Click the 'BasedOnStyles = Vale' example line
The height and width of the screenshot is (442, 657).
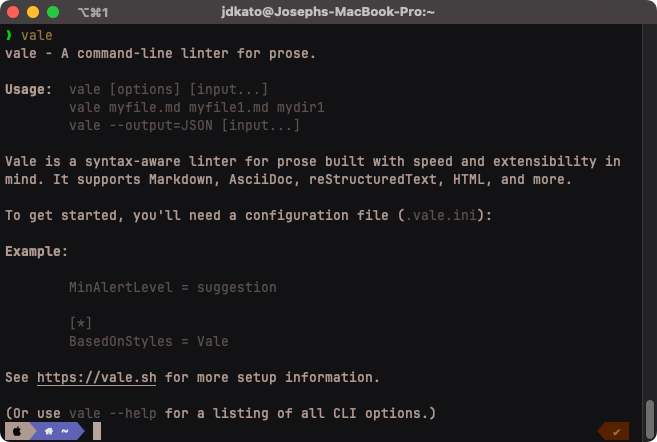tap(148, 341)
